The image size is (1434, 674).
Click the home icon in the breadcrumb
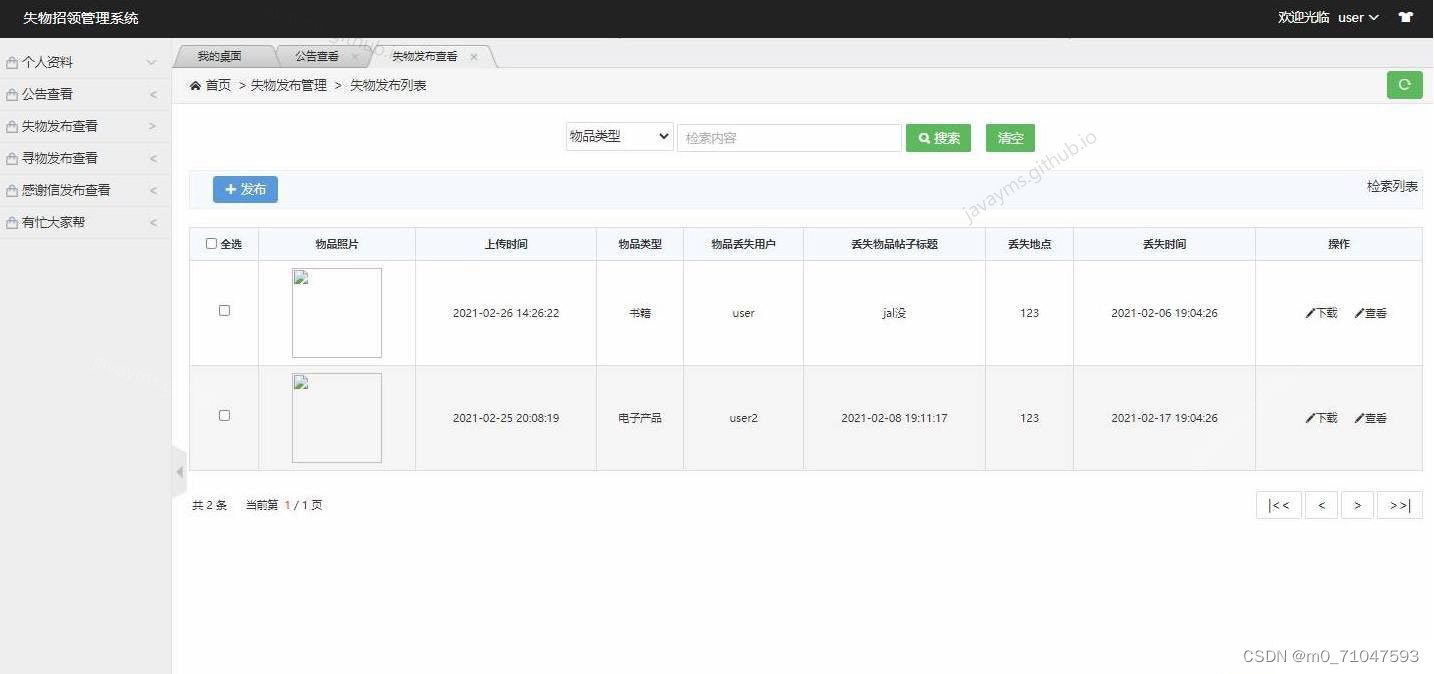[x=196, y=85]
